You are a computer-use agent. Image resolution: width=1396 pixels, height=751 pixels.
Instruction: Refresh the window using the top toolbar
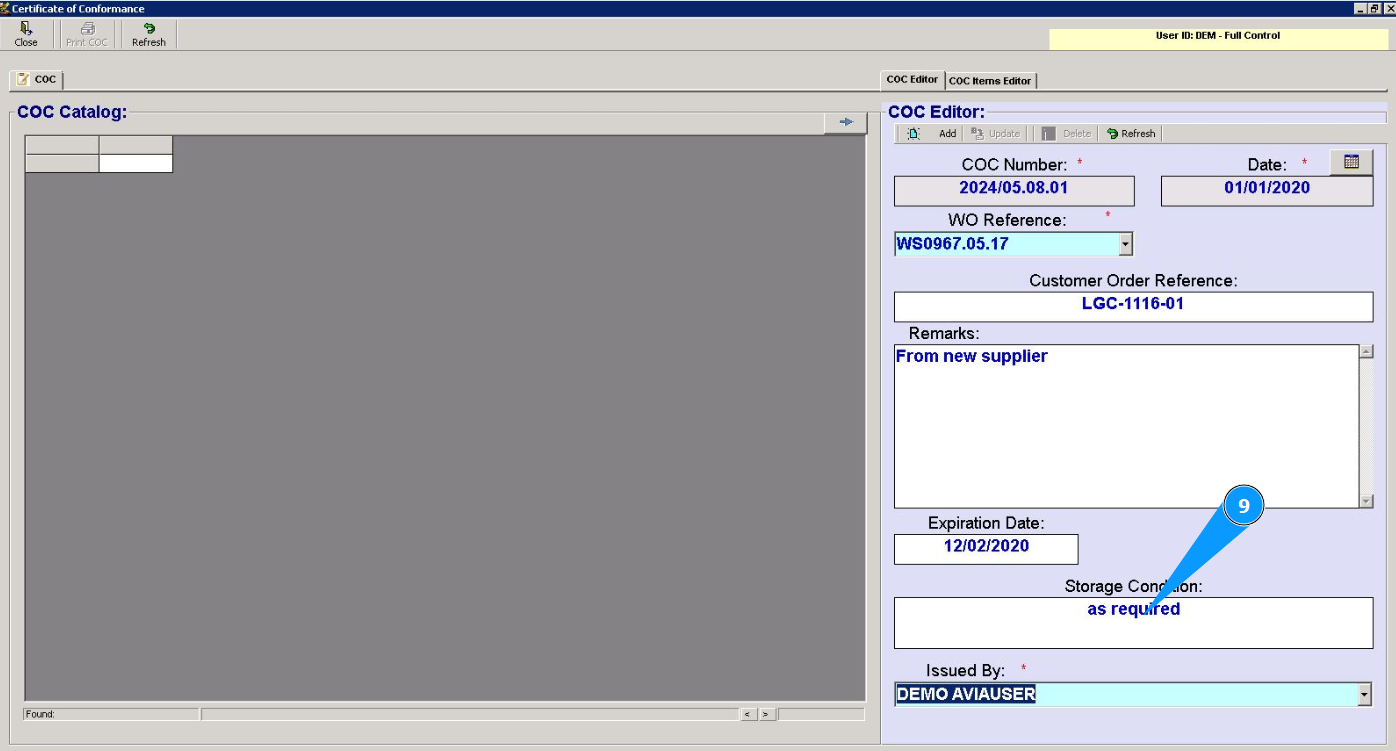tap(149, 34)
